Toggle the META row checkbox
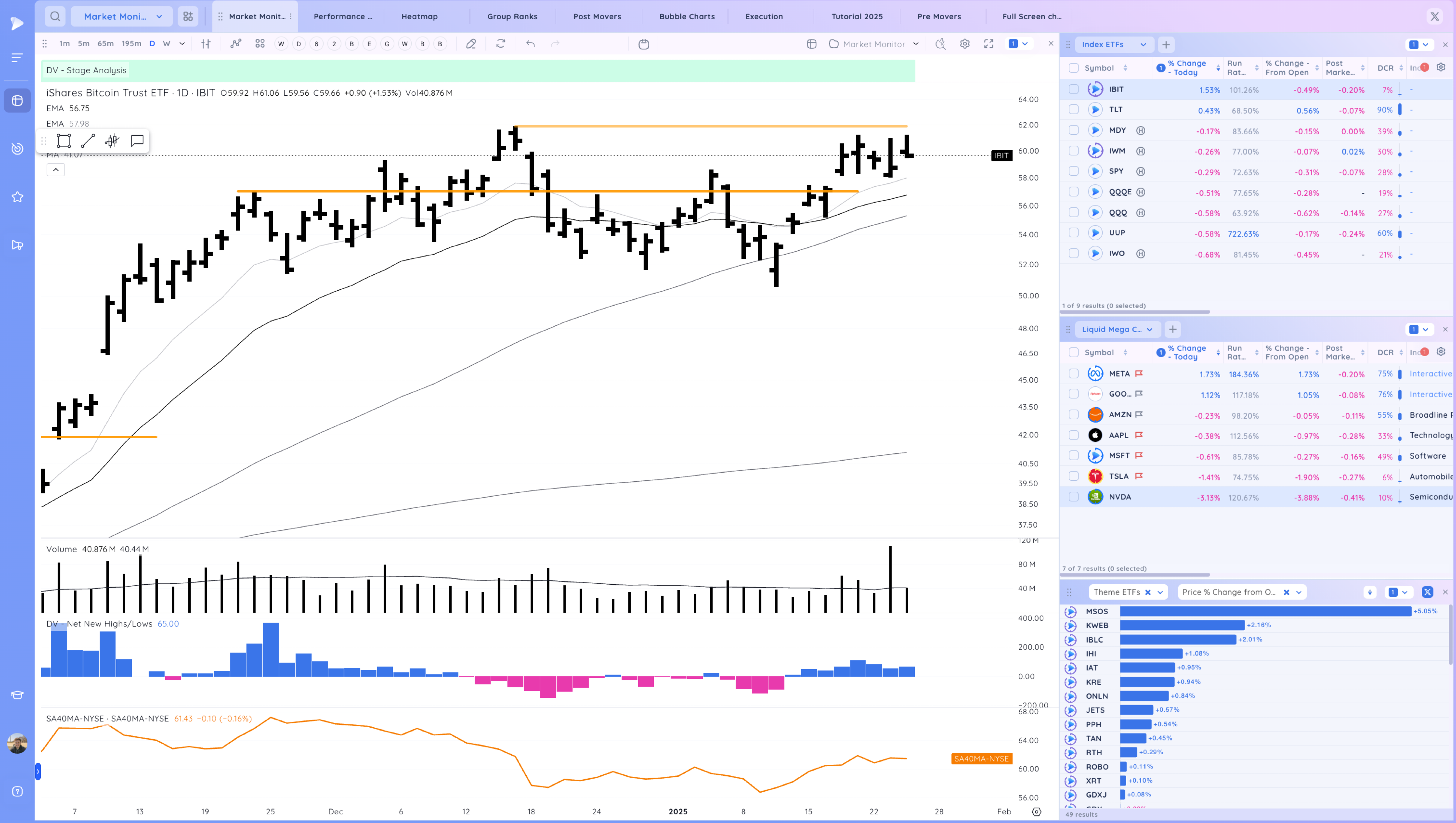The height and width of the screenshot is (823, 1456). 1073,374
